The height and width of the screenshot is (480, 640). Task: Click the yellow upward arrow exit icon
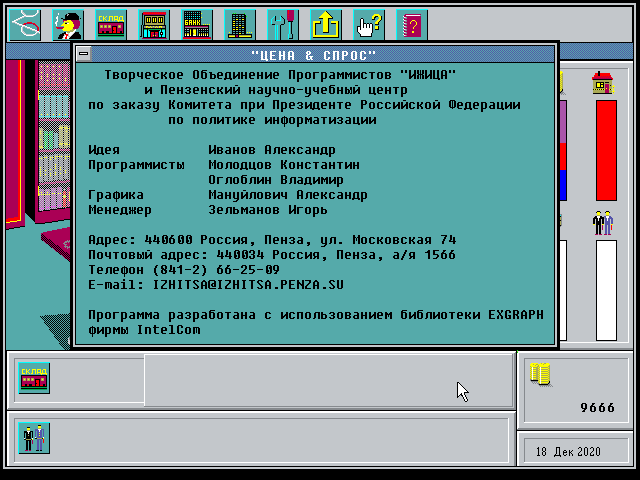[326, 25]
